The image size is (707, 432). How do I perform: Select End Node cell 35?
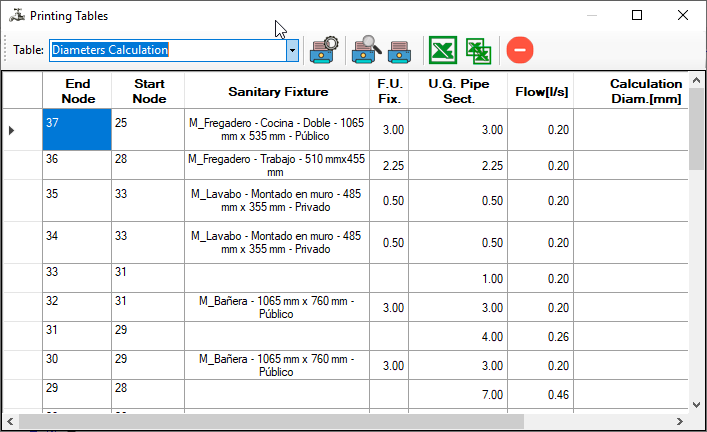77,201
